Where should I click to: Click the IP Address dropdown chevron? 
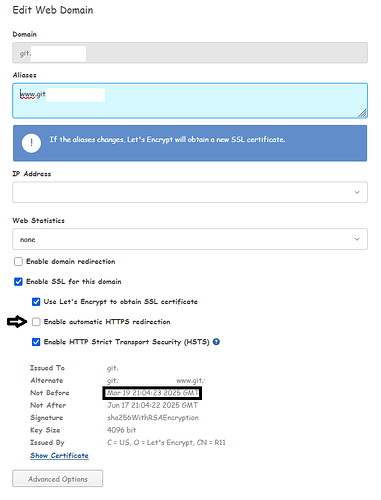click(357, 192)
